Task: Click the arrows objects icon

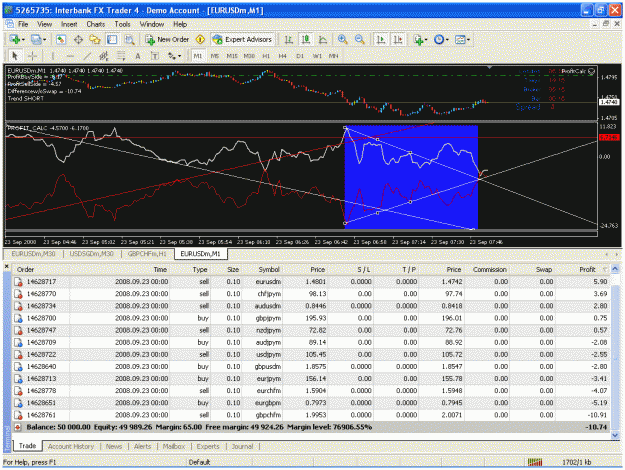Action: (172, 56)
